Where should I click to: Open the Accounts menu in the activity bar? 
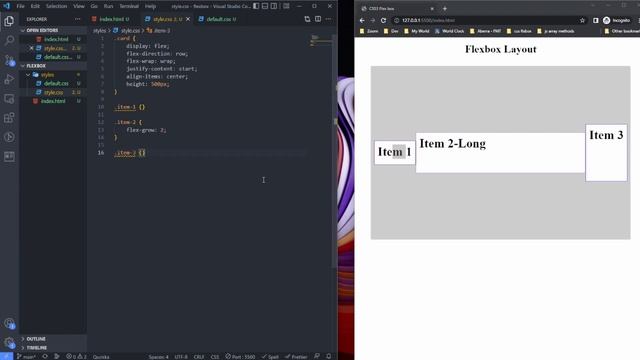[x=9, y=324]
